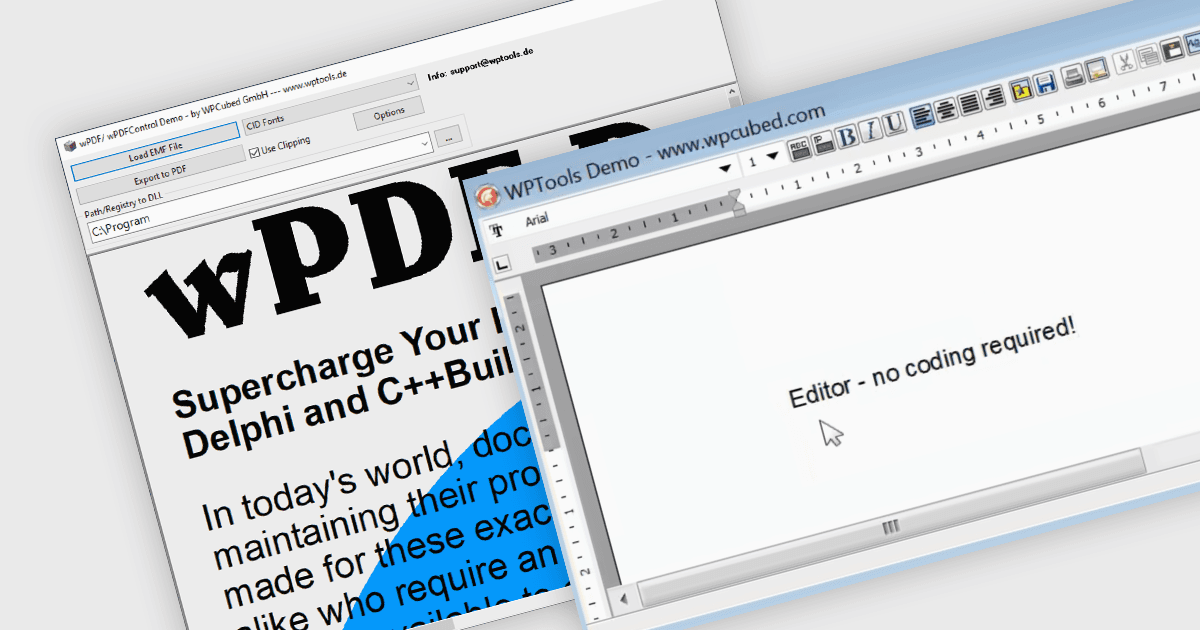
Task: Toggle Bold formatting in WPTools toolbar
Action: (x=846, y=136)
